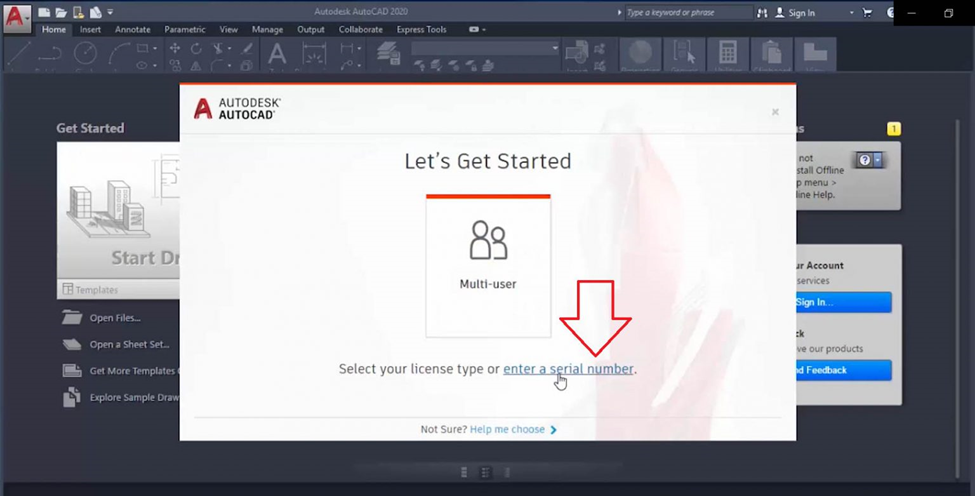Type in the keyword or phrase search box
975x496 pixels.
point(687,13)
